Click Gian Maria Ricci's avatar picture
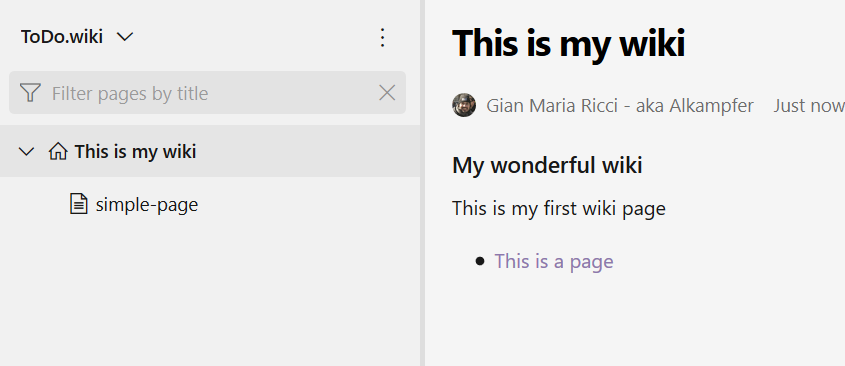This screenshot has width=845, height=366. (x=464, y=105)
